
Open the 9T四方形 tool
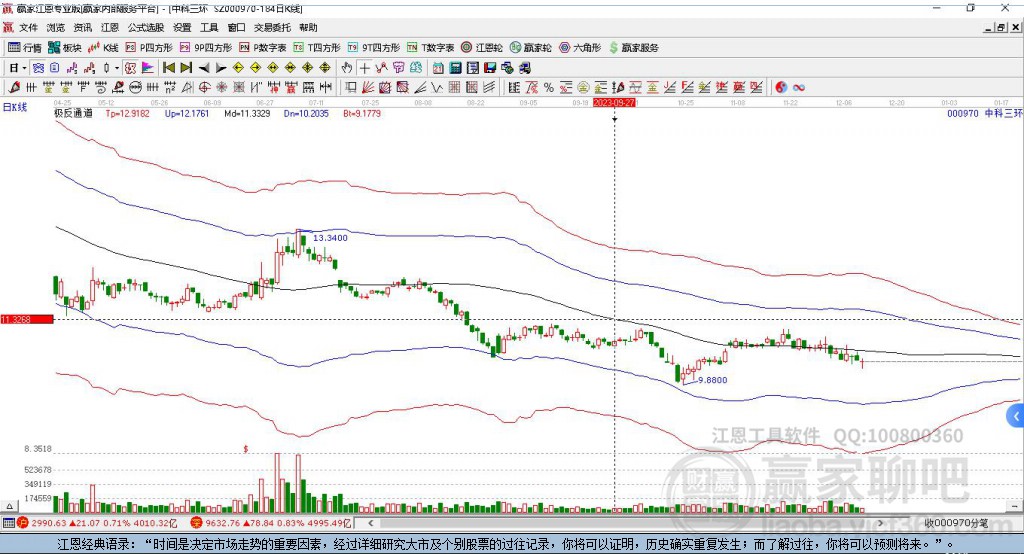(374, 48)
